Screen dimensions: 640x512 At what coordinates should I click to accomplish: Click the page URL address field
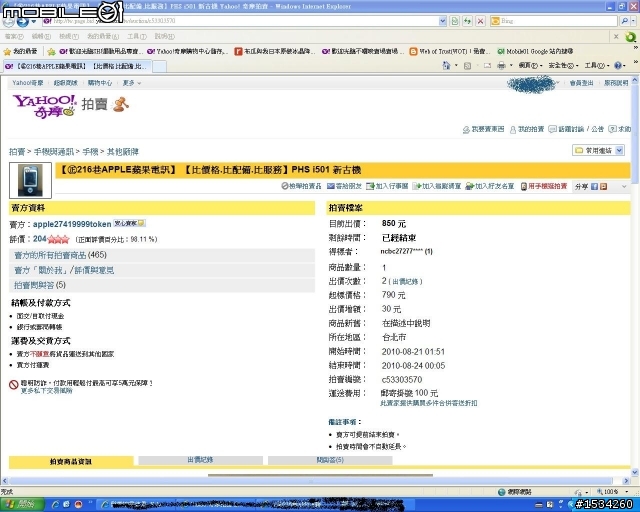241,21
